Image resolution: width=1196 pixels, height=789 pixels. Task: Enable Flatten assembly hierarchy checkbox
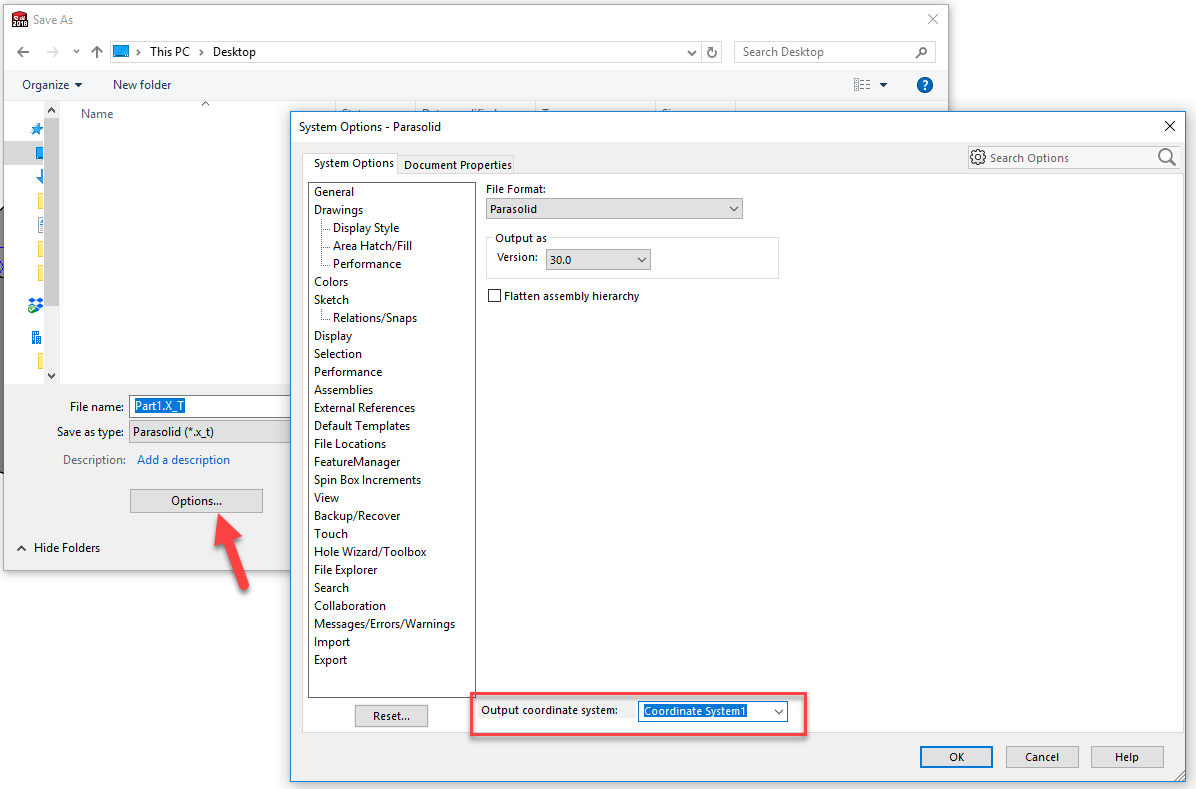[494, 296]
